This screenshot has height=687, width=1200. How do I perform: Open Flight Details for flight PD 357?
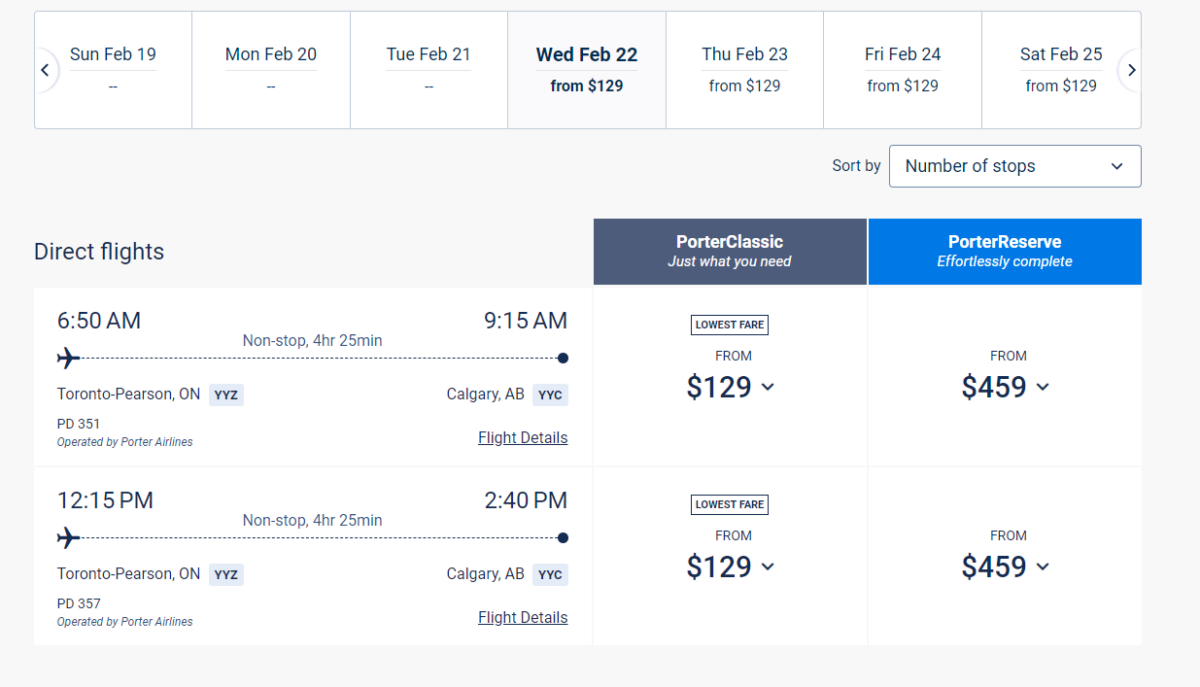coord(522,617)
